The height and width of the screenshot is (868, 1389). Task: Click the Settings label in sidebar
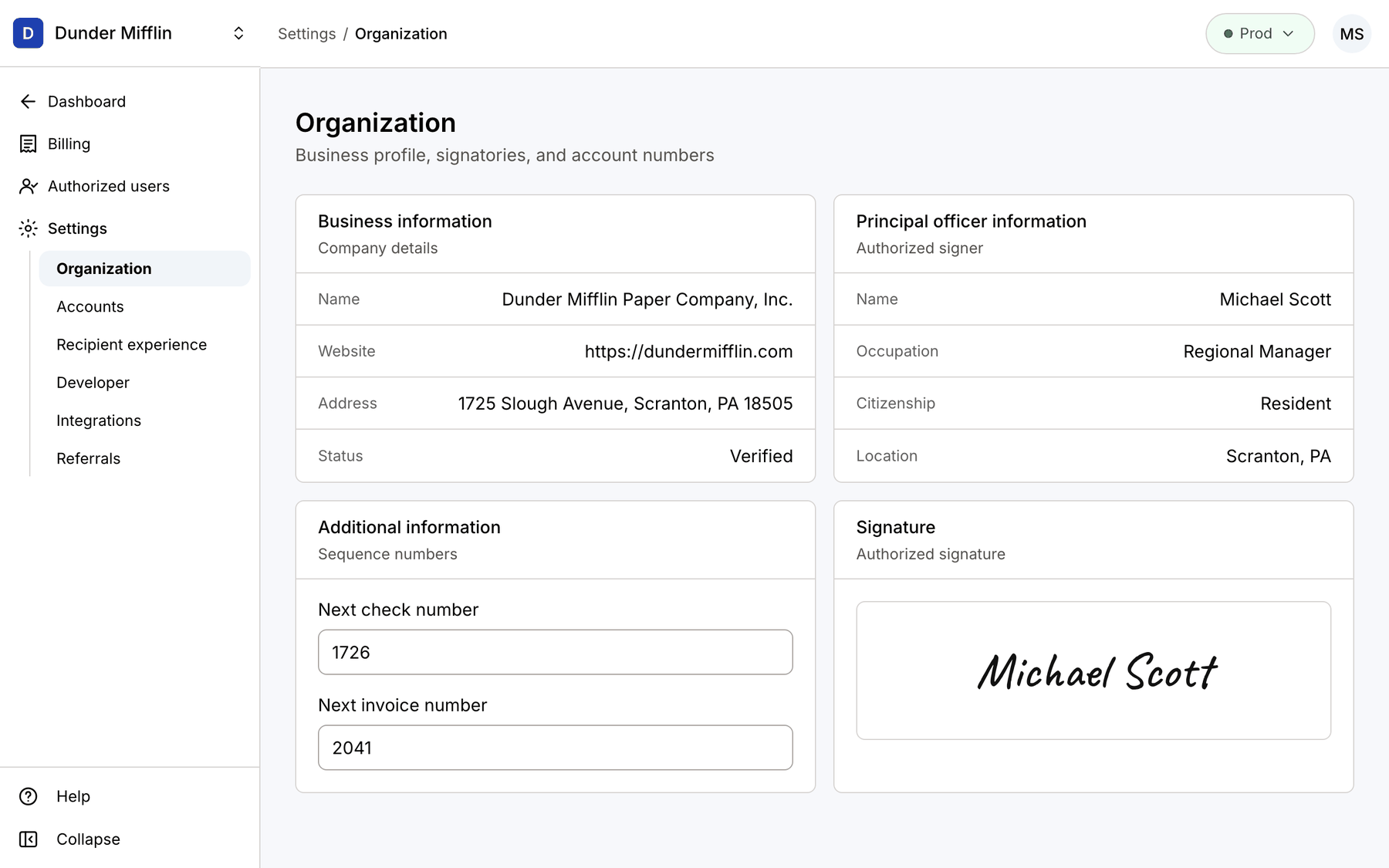[77, 228]
